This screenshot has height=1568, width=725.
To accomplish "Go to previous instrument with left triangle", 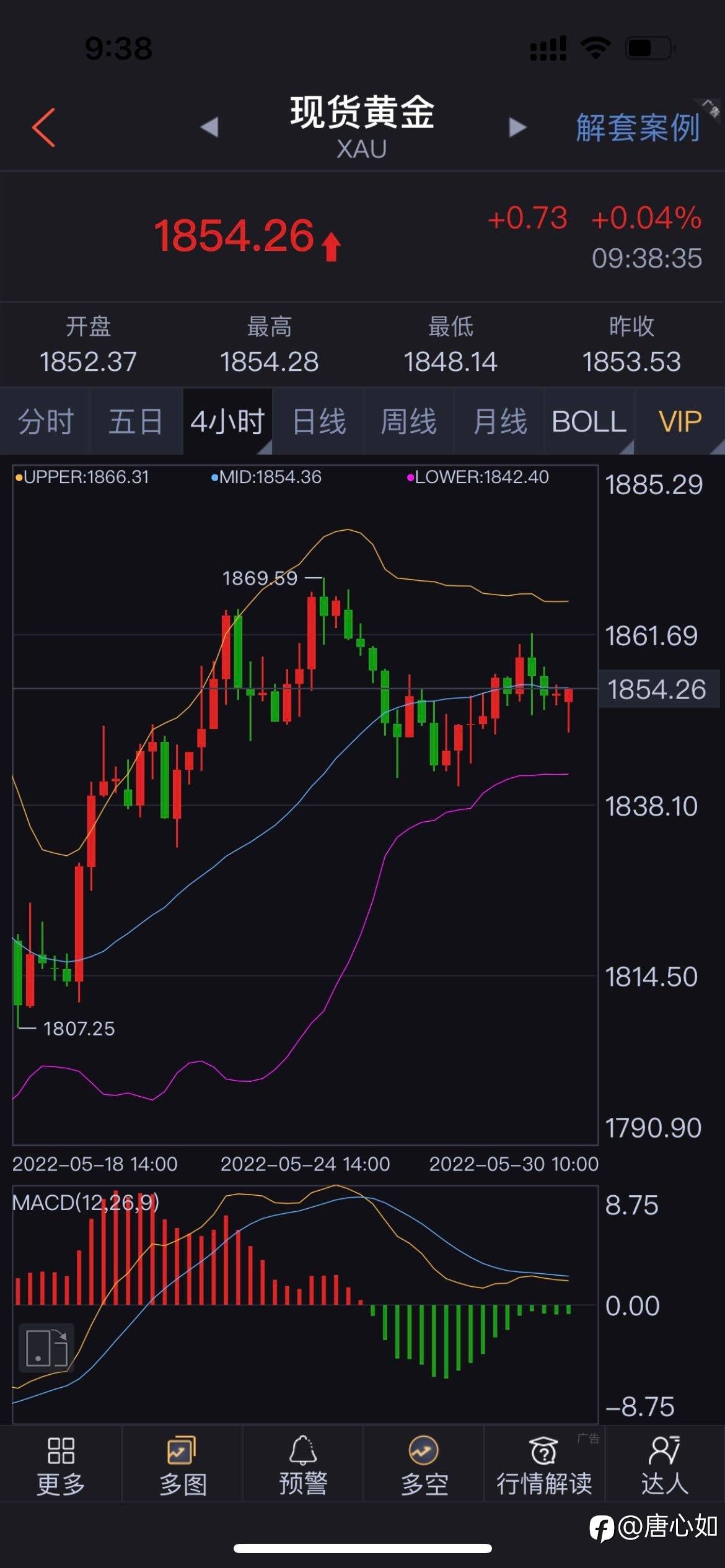I will [209, 128].
